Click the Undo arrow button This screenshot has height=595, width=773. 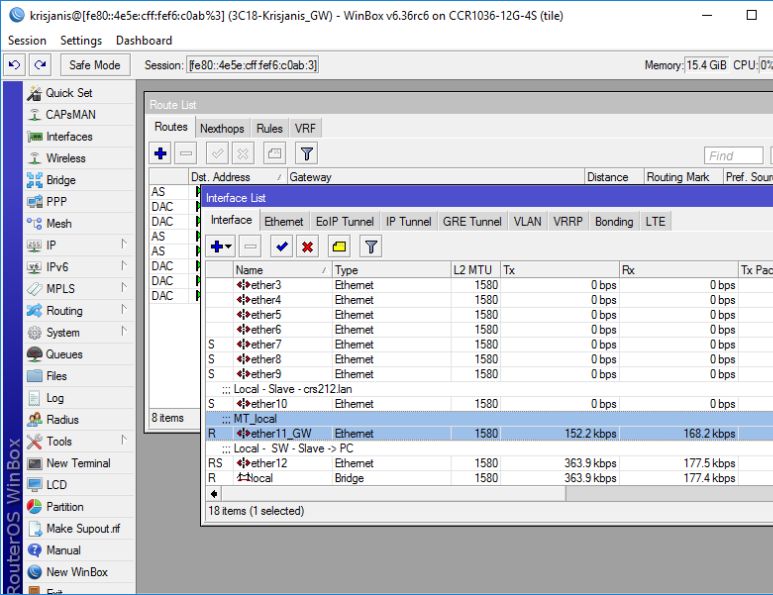coord(14,65)
